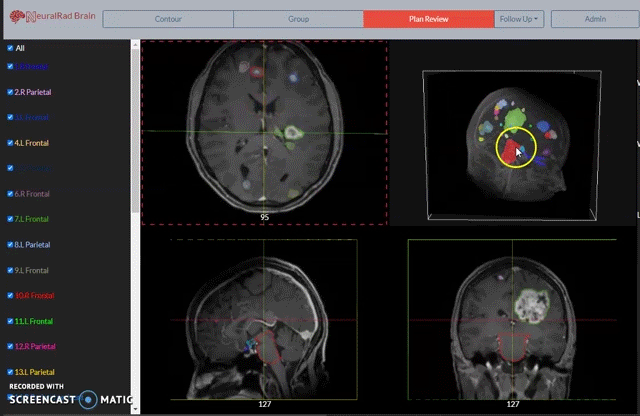Click the large tumor in coronal view
Viewport: 640px width, 416px height.
[x=531, y=306]
